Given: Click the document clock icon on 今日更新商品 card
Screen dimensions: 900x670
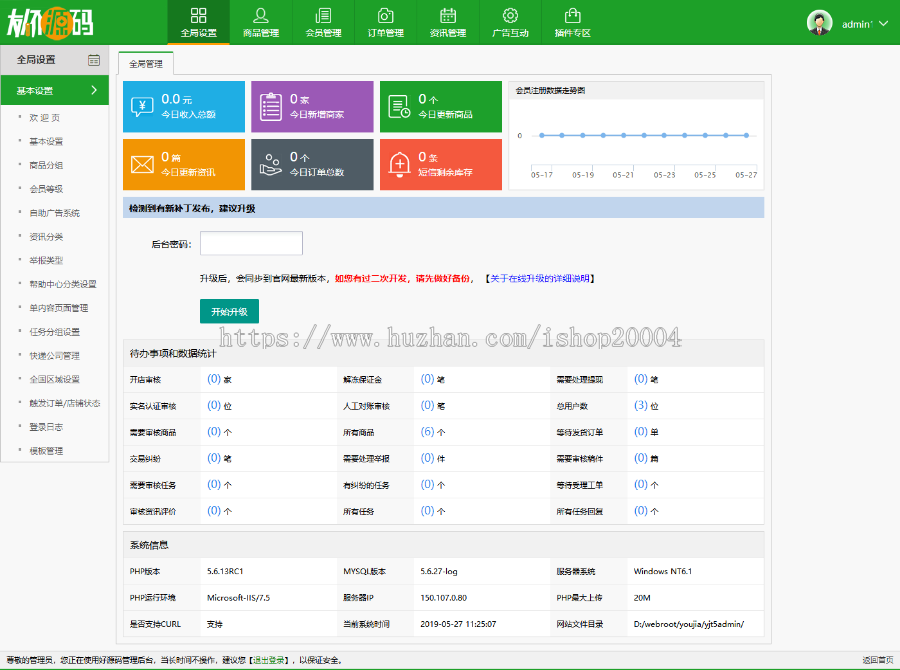Looking at the screenshot, I should click(x=399, y=107).
